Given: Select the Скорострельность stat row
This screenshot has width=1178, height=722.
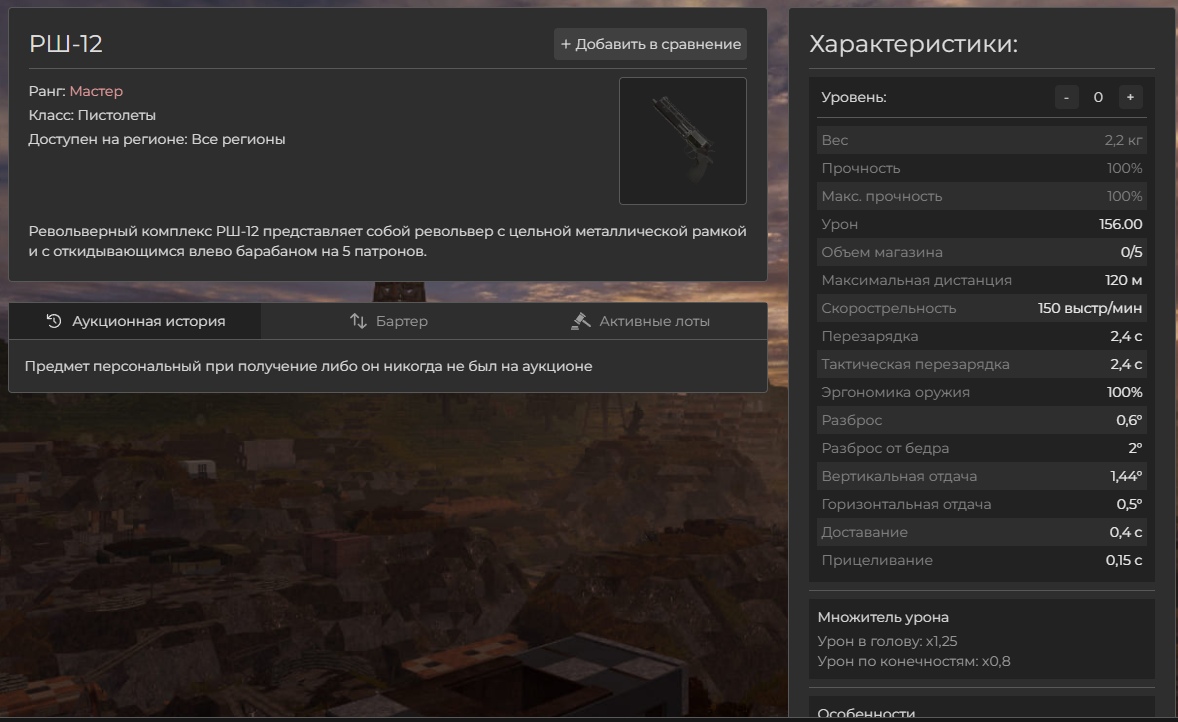Looking at the screenshot, I should (x=981, y=308).
